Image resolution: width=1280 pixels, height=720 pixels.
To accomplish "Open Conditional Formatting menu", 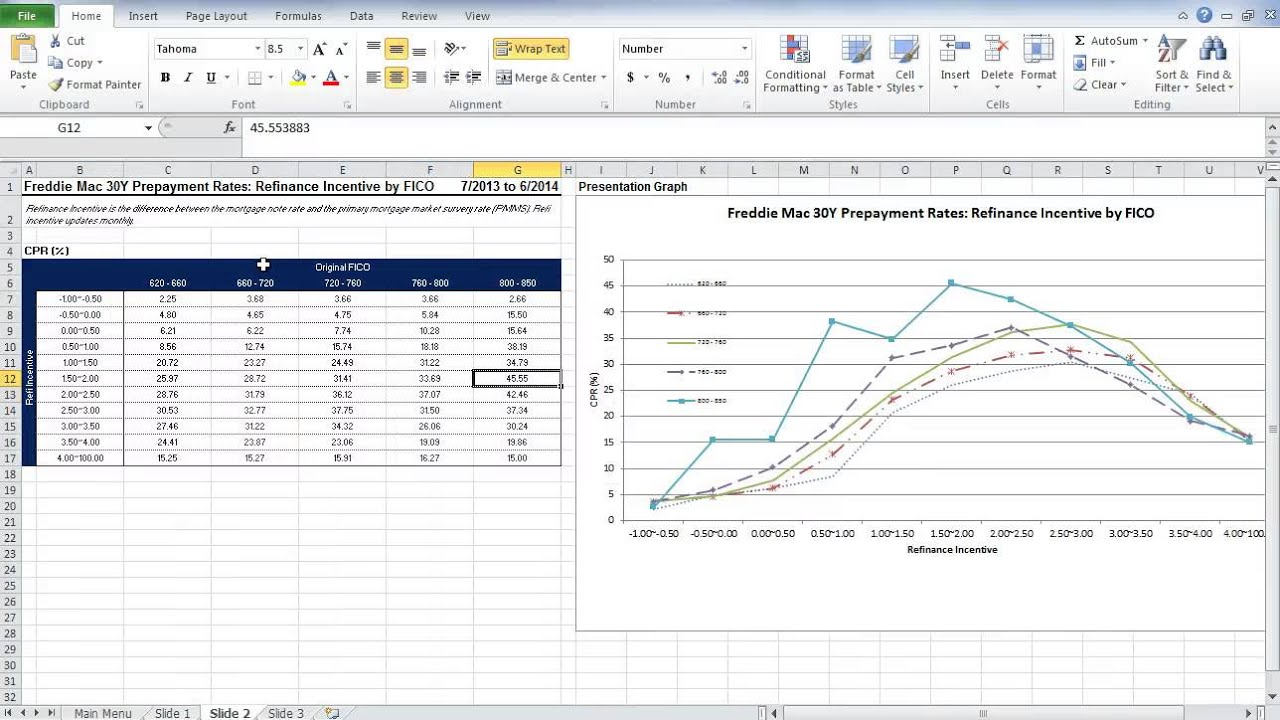I will point(795,65).
